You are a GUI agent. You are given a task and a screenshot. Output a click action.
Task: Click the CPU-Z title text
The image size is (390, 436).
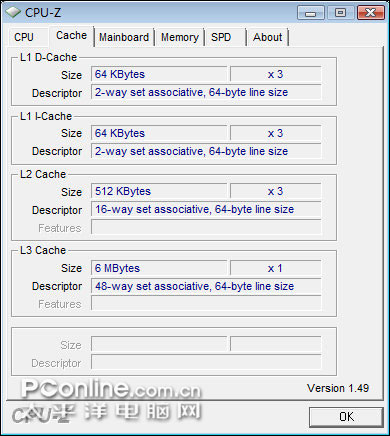pyautogui.click(x=43, y=13)
